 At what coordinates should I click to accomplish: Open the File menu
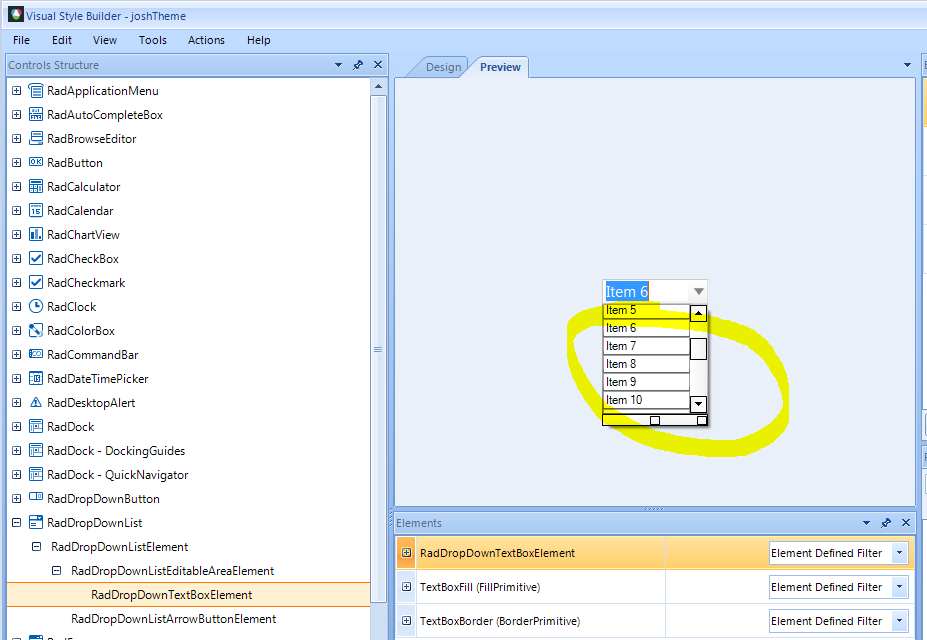pos(21,40)
